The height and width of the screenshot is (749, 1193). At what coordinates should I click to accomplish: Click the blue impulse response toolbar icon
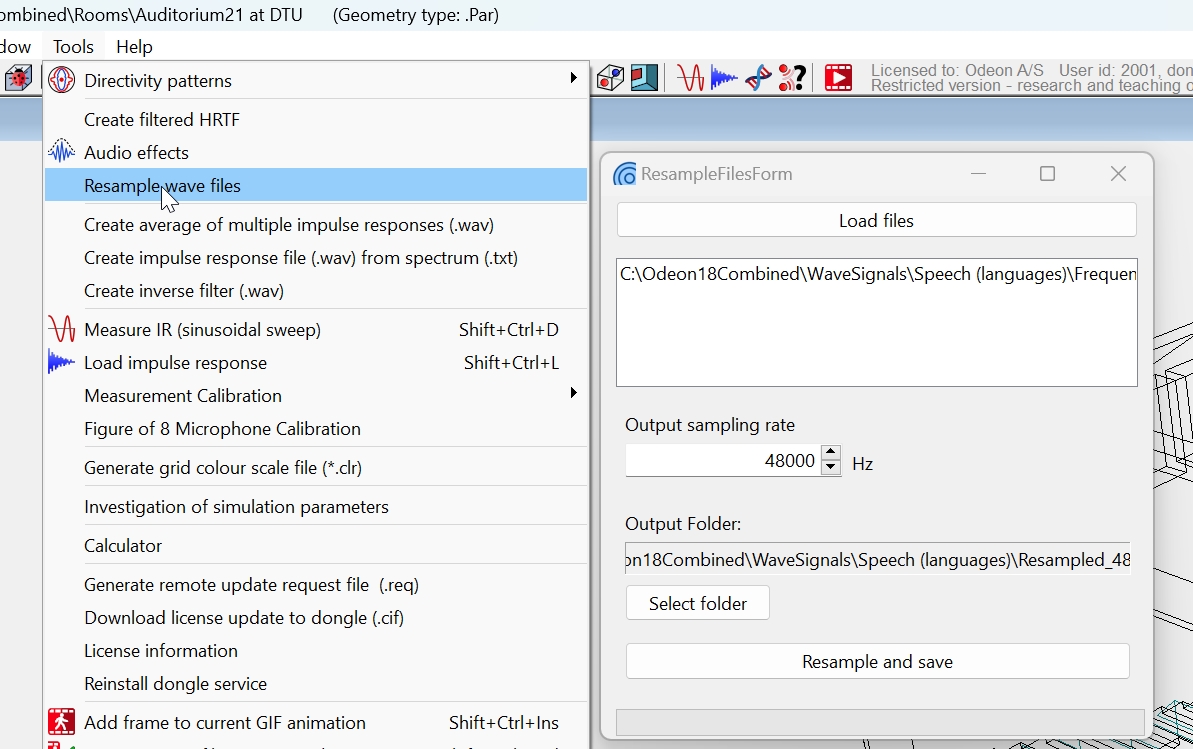[x=724, y=78]
